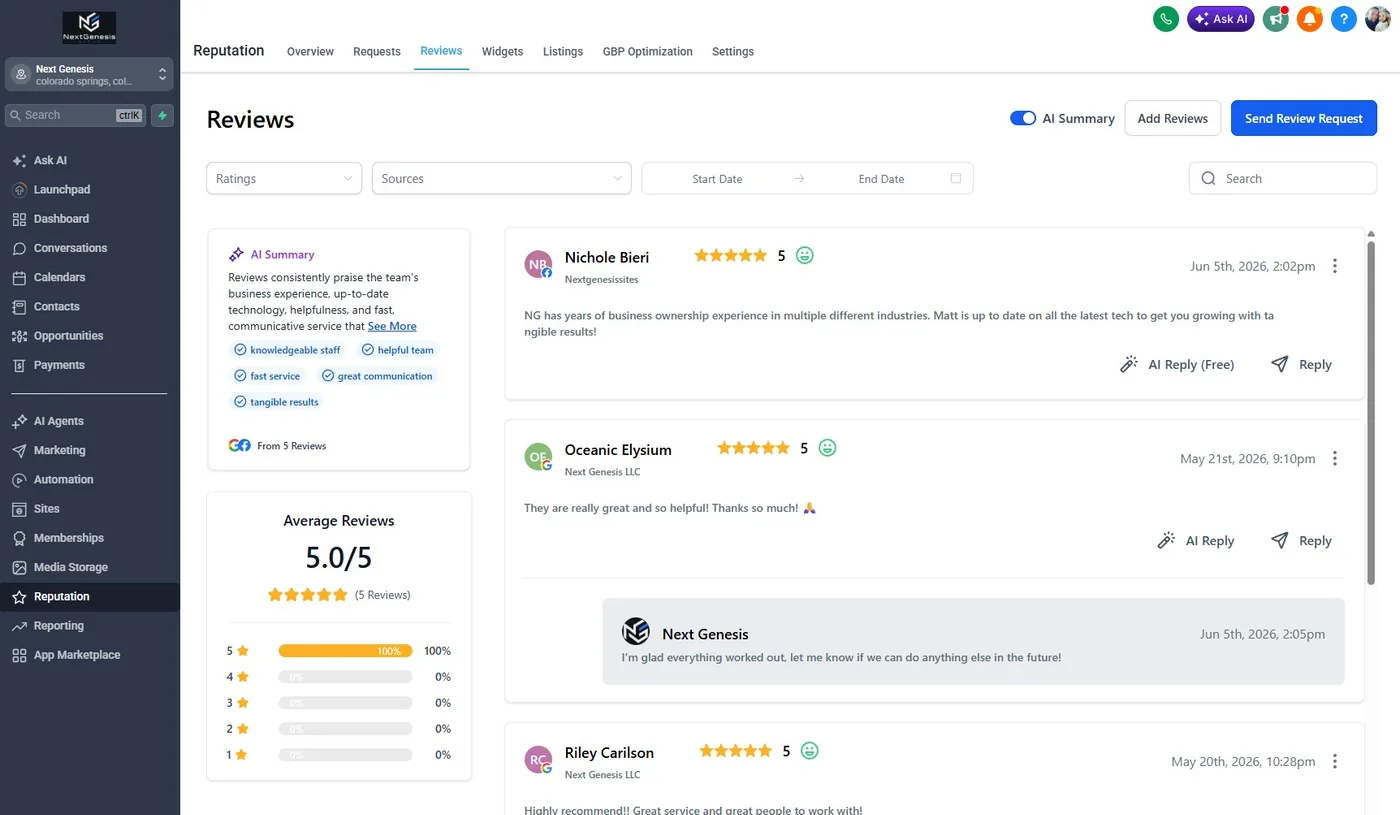Click the End Date field
This screenshot has width=1400, height=815.
pyautogui.click(x=881, y=179)
